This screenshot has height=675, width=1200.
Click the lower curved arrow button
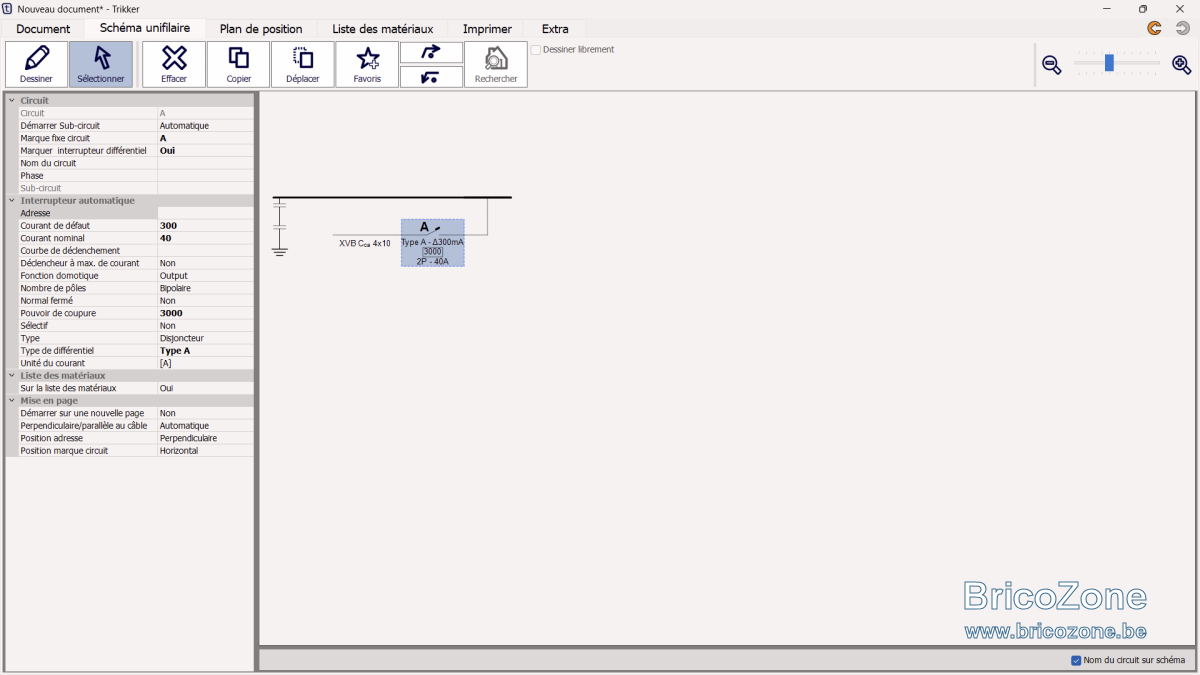point(431,77)
